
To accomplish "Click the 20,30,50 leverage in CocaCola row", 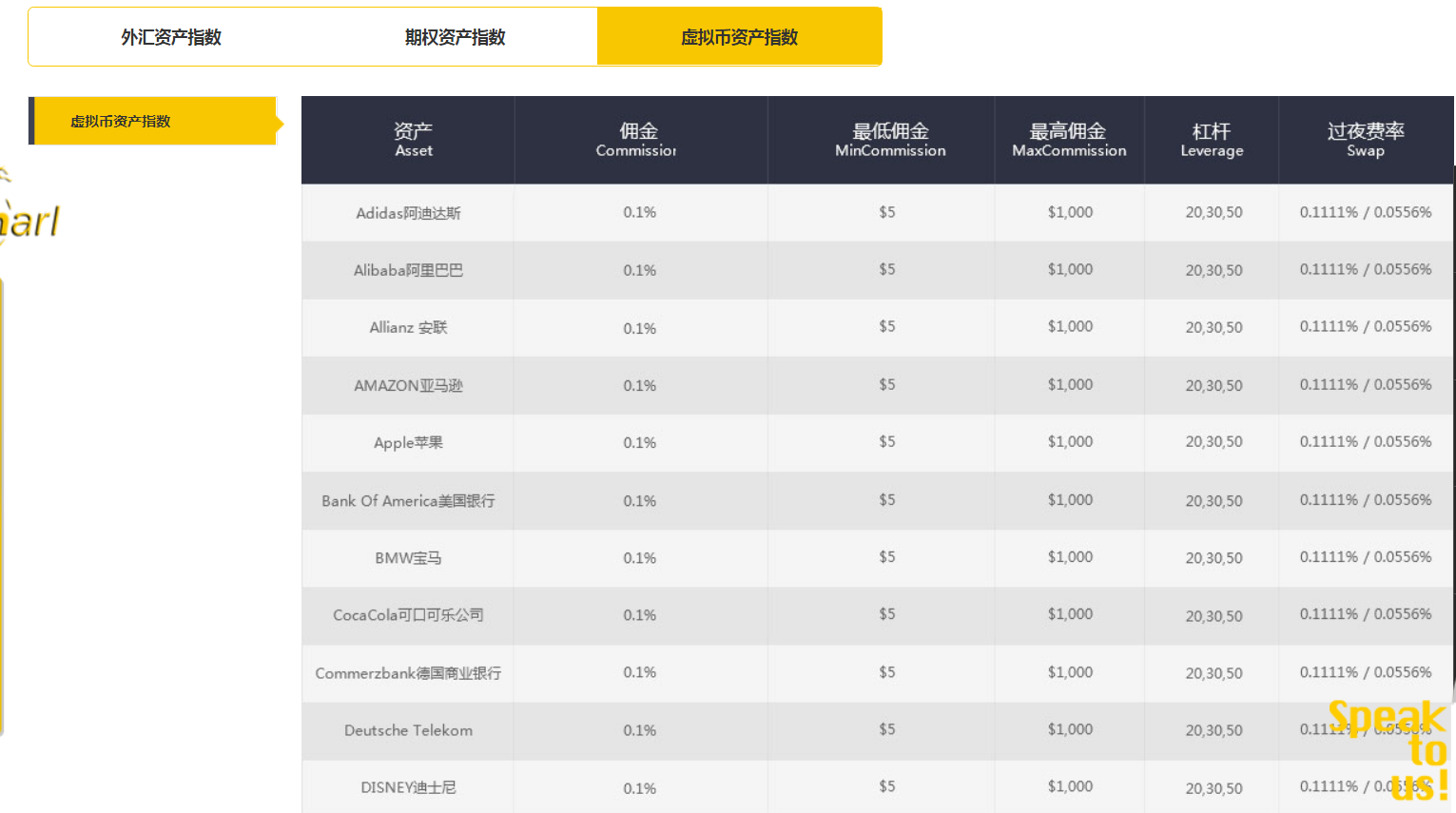I will tap(1213, 616).
